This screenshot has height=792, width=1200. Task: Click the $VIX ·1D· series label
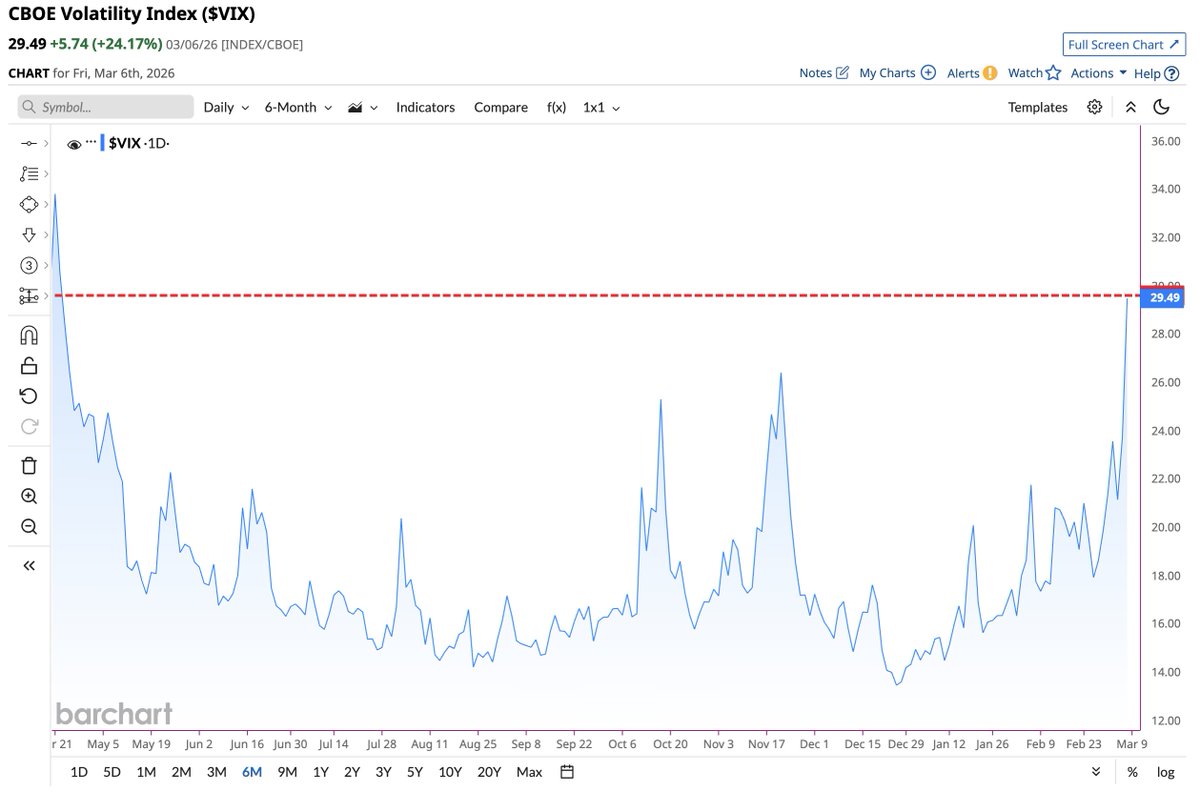pyautogui.click(x=140, y=144)
